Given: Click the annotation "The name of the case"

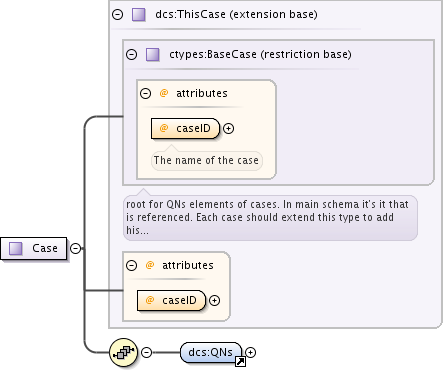Looking at the screenshot, I should (207, 160).
